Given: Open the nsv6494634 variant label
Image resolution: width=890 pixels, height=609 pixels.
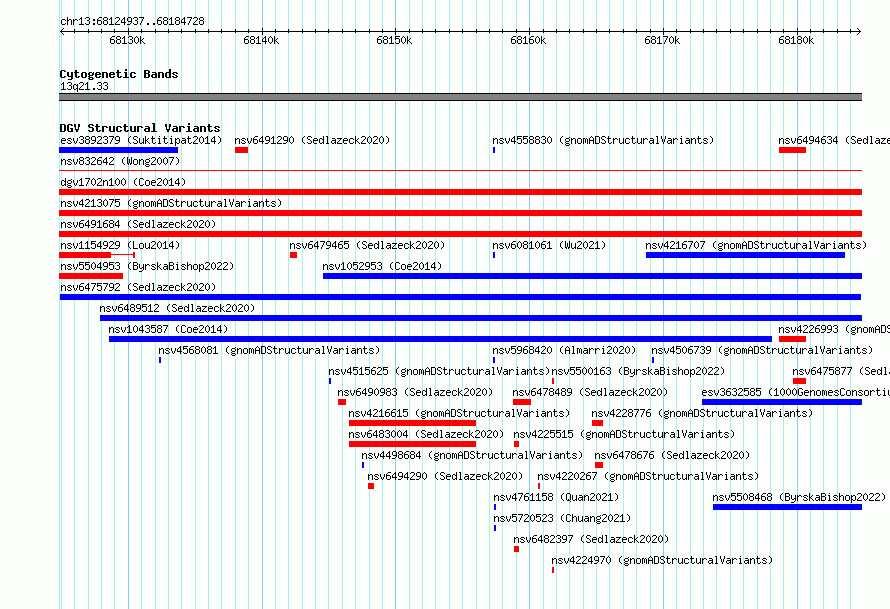Looking at the screenshot, I should pyautogui.click(x=834, y=140).
